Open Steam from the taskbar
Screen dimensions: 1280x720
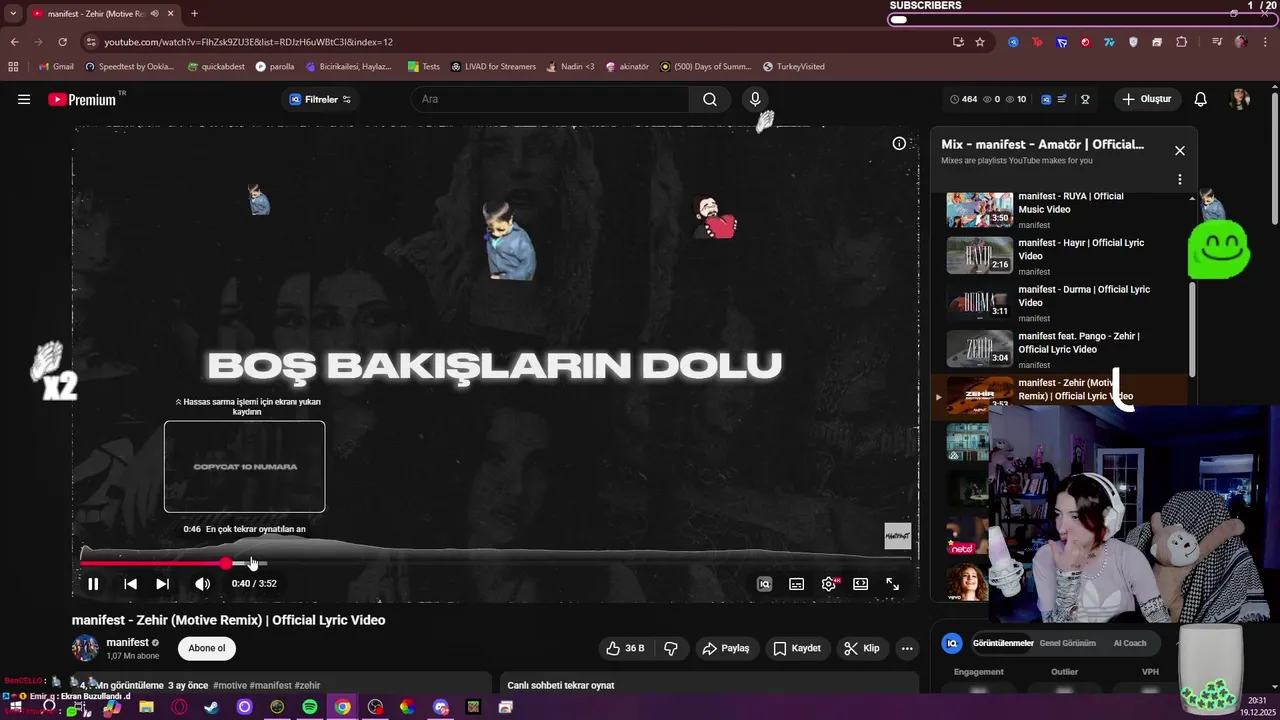tap(212, 707)
